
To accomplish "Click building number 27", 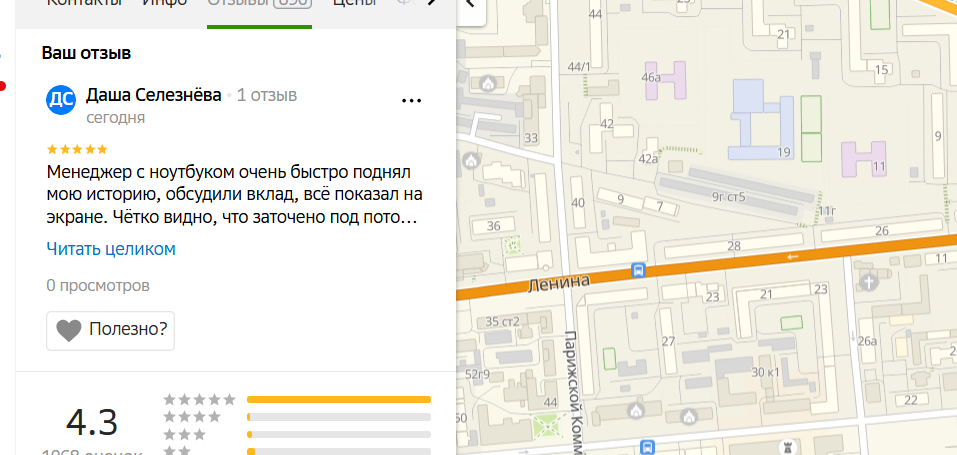I will tap(669, 341).
